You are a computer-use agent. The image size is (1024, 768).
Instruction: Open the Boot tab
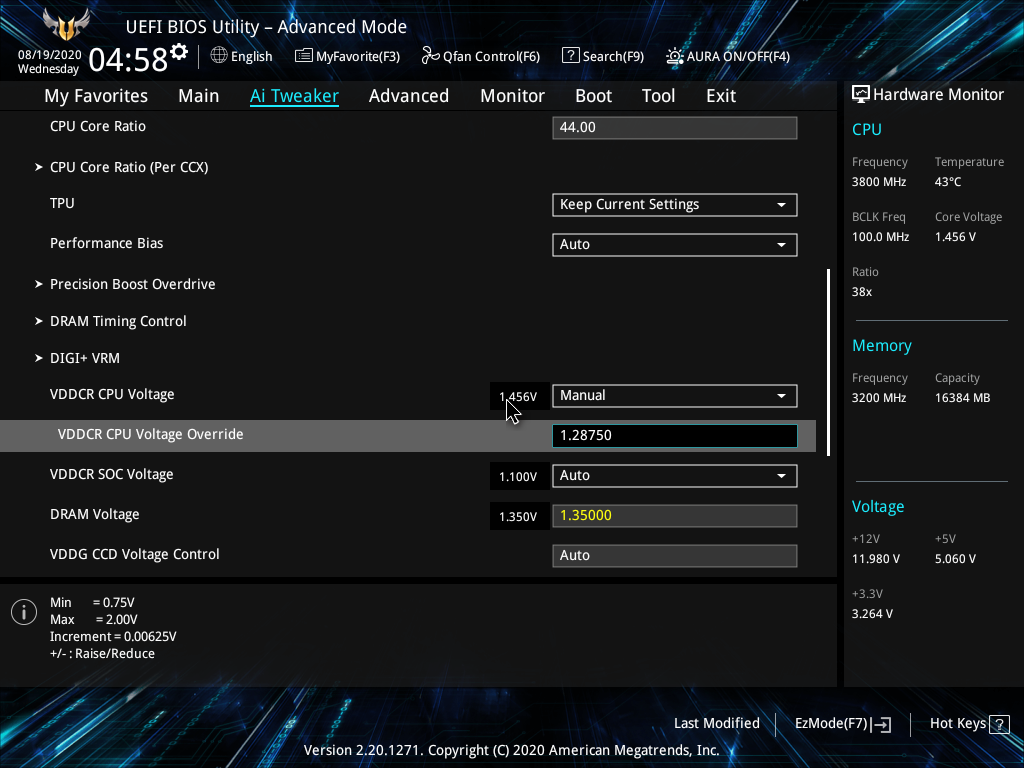click(x=593, y=95)
